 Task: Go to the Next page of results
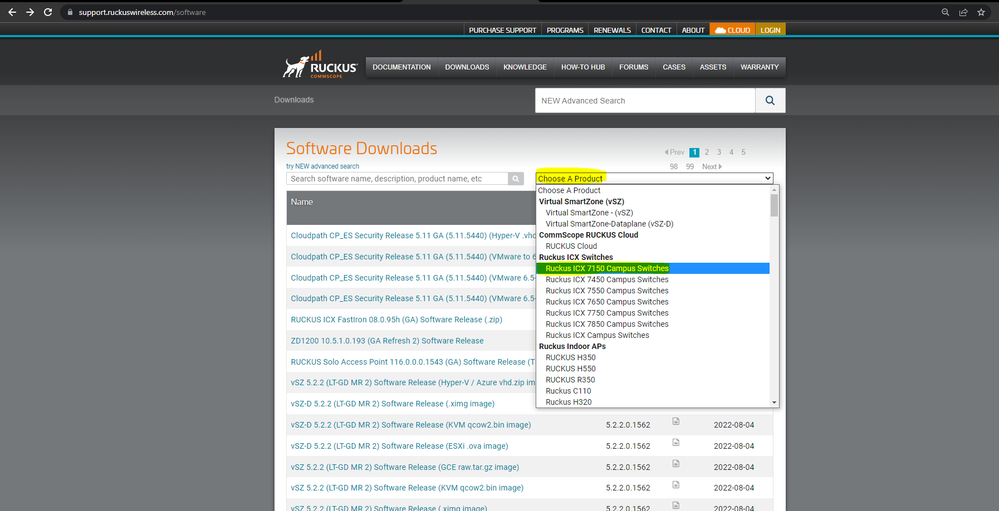pyautogui.click(x=711, y=167)
